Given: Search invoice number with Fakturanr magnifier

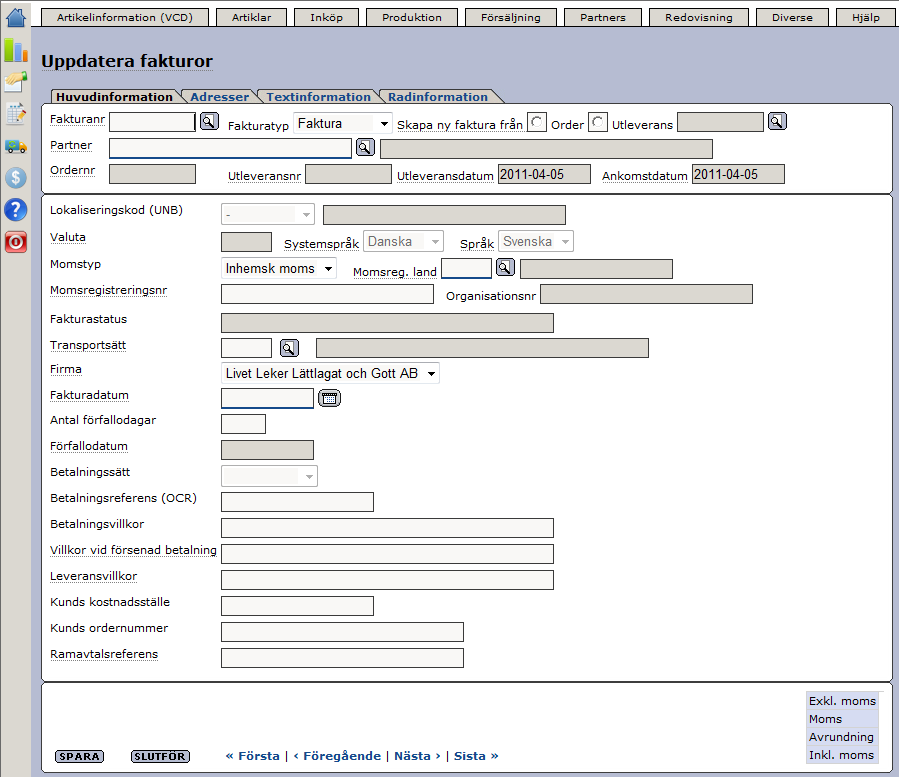Looking at the screenshot, I should pyautogui.click(x=209, y=122).
